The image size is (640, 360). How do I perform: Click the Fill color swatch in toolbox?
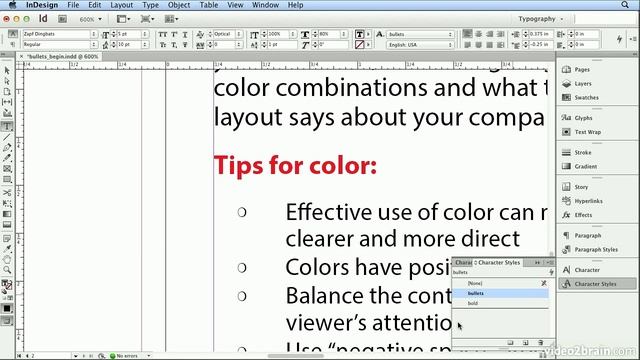pyautogui.click(x=5, y=283)
